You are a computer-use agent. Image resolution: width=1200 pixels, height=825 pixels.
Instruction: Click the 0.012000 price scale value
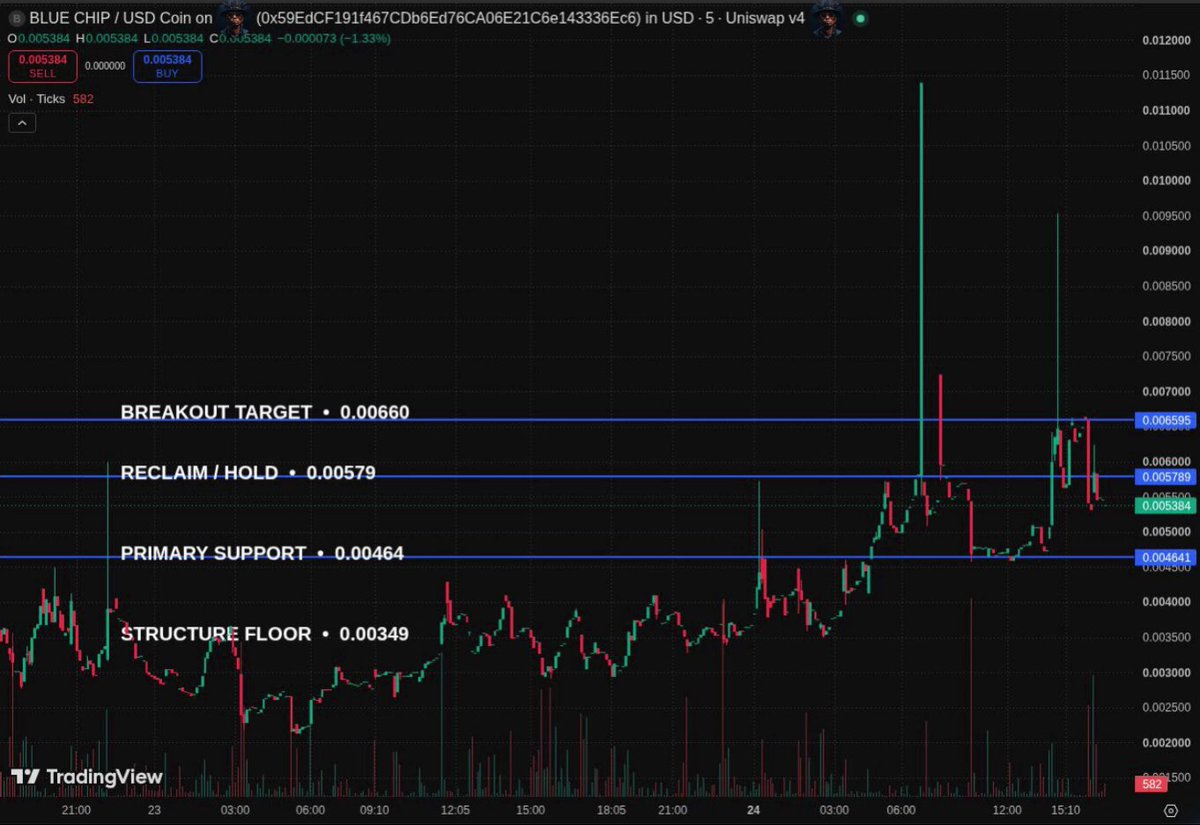1166,40
